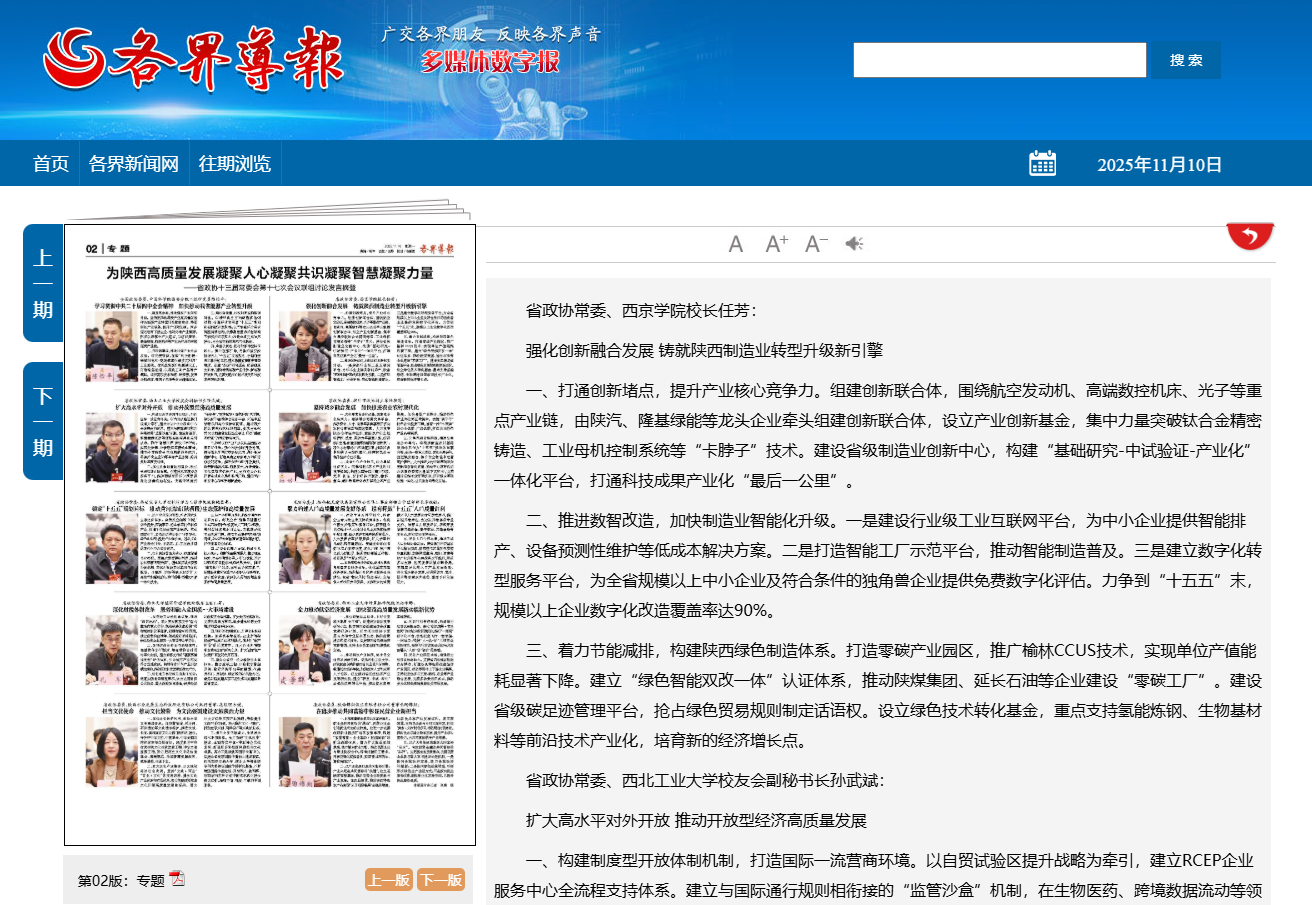1312x905 pixels.
Task: Click the 2025年11月10日 date text
Action: [1159, 165]
